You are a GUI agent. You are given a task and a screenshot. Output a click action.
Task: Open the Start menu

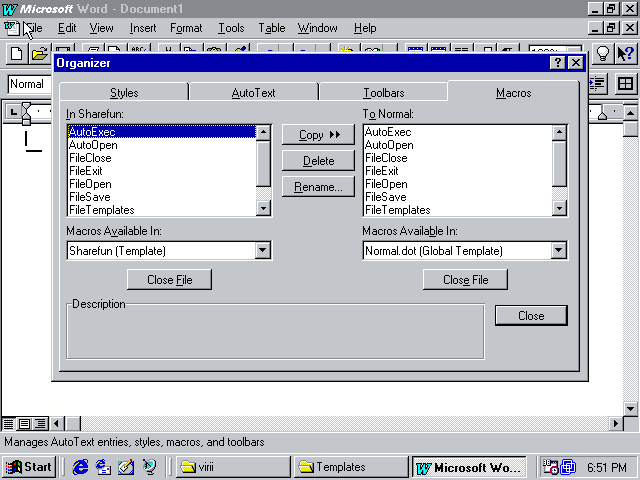point(29,467)
